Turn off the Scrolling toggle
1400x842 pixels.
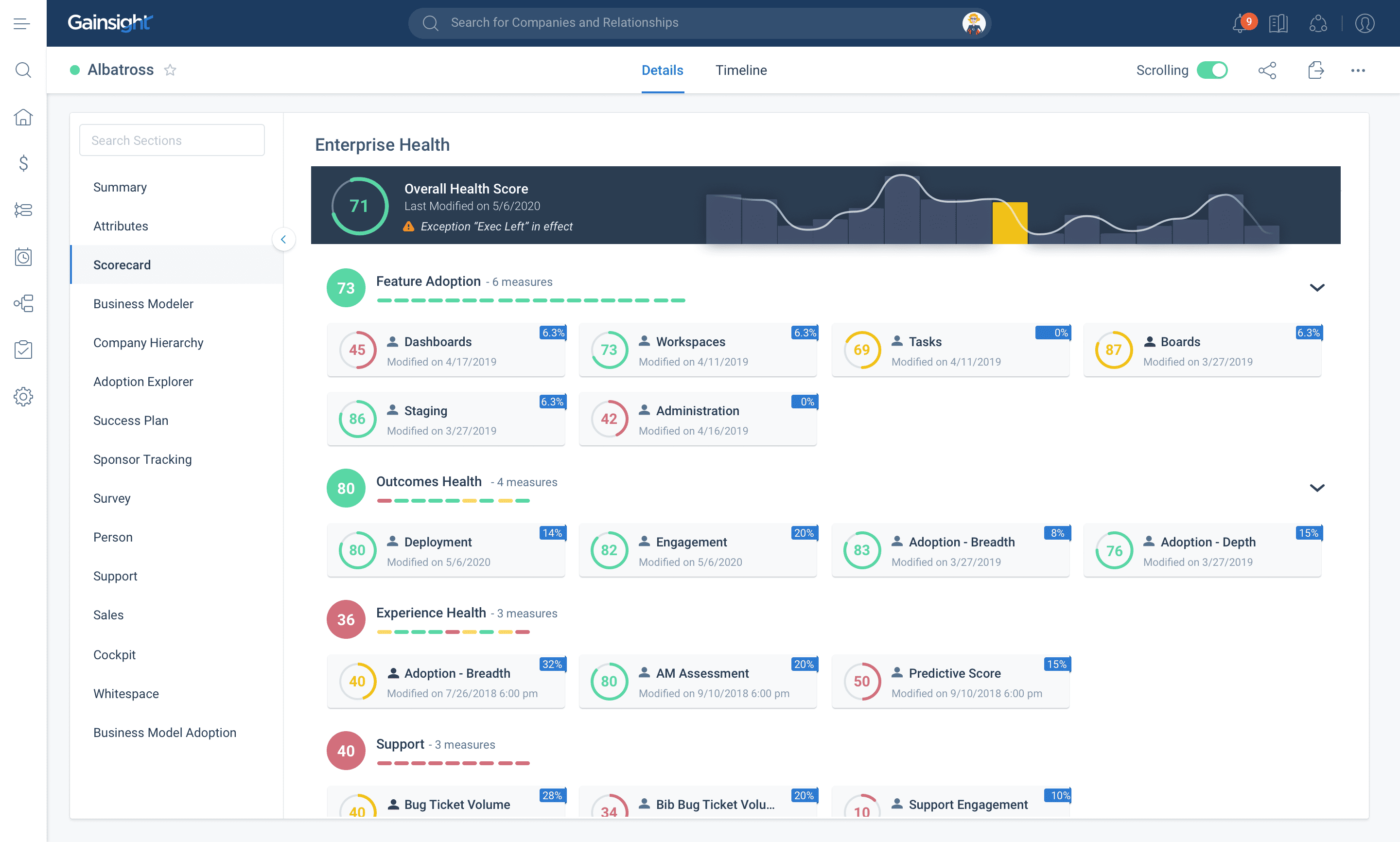point(1212,70)
